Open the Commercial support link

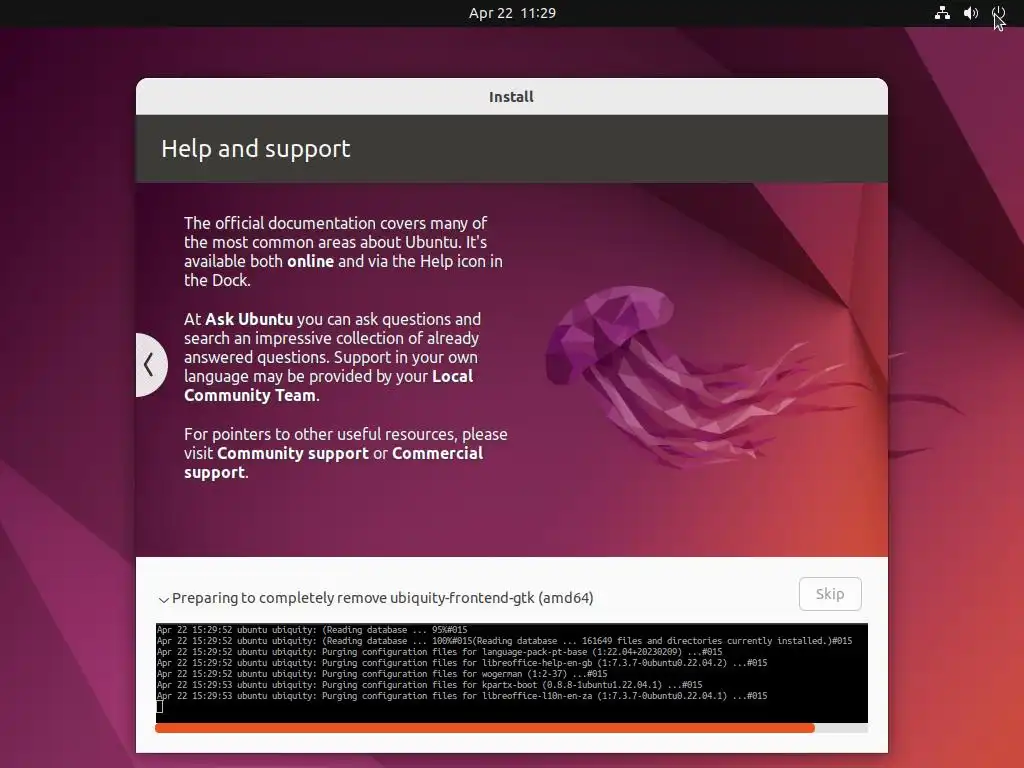click(334, 462)
